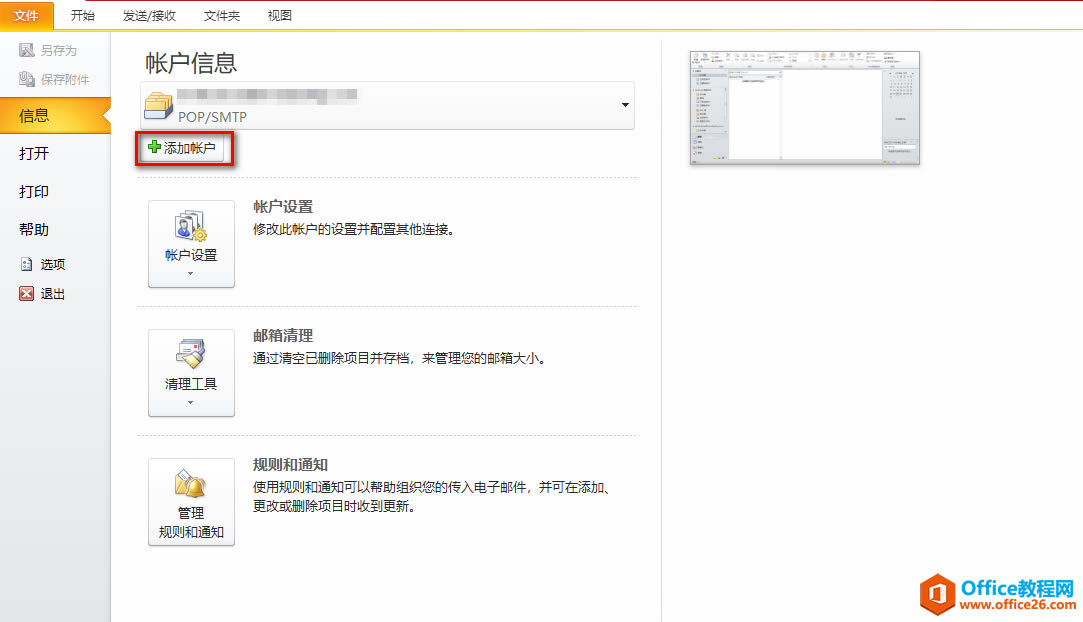Click the orange 文件 tab

tap(27, 16)
